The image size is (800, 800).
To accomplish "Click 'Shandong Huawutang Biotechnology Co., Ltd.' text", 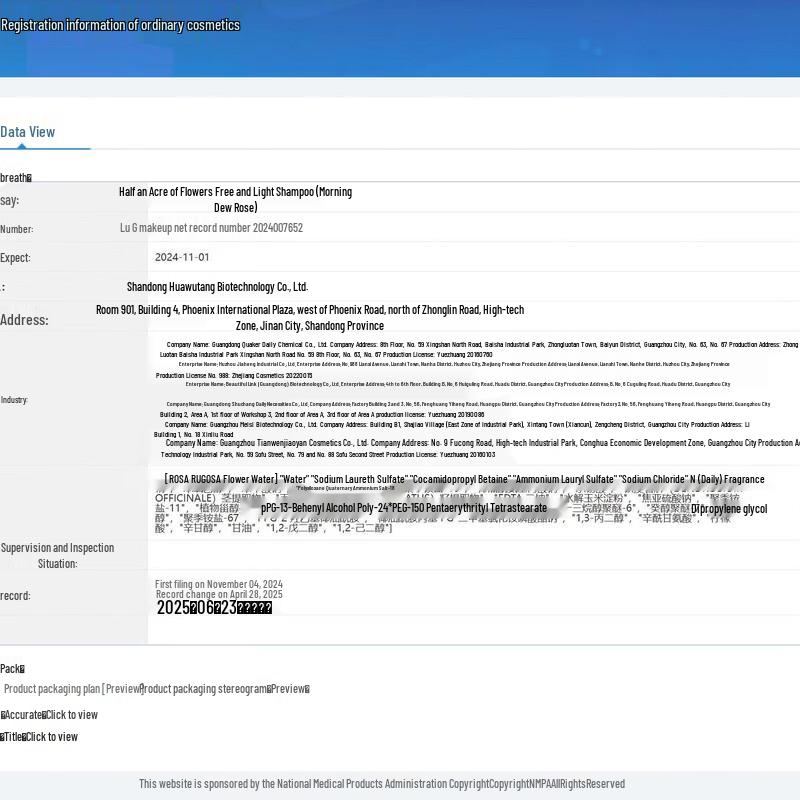I will click(x=217, y=287).
